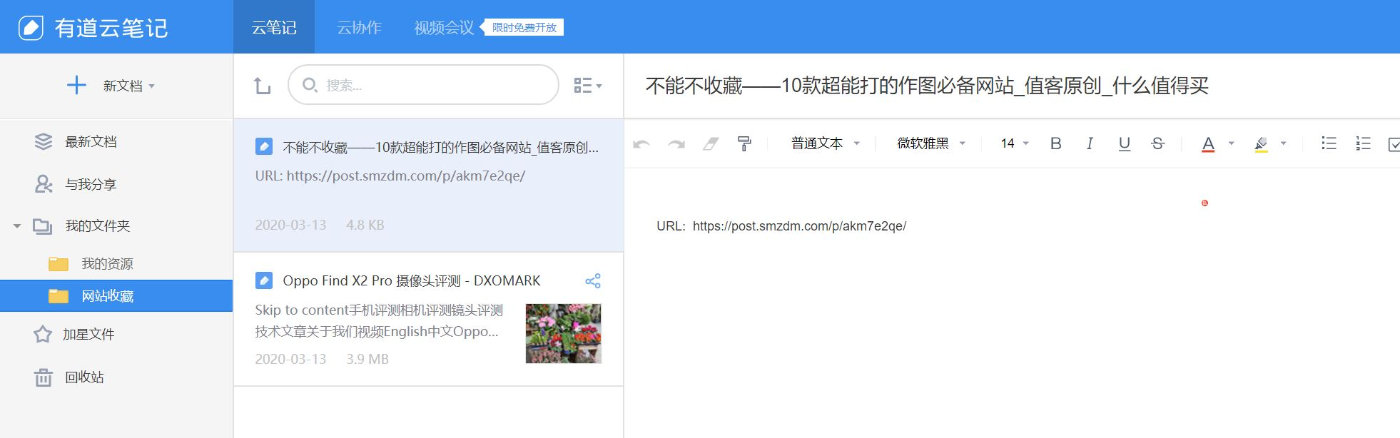Insert a checkbox to-do item
Screen dimensions: 1400x438
[1395, 145]
